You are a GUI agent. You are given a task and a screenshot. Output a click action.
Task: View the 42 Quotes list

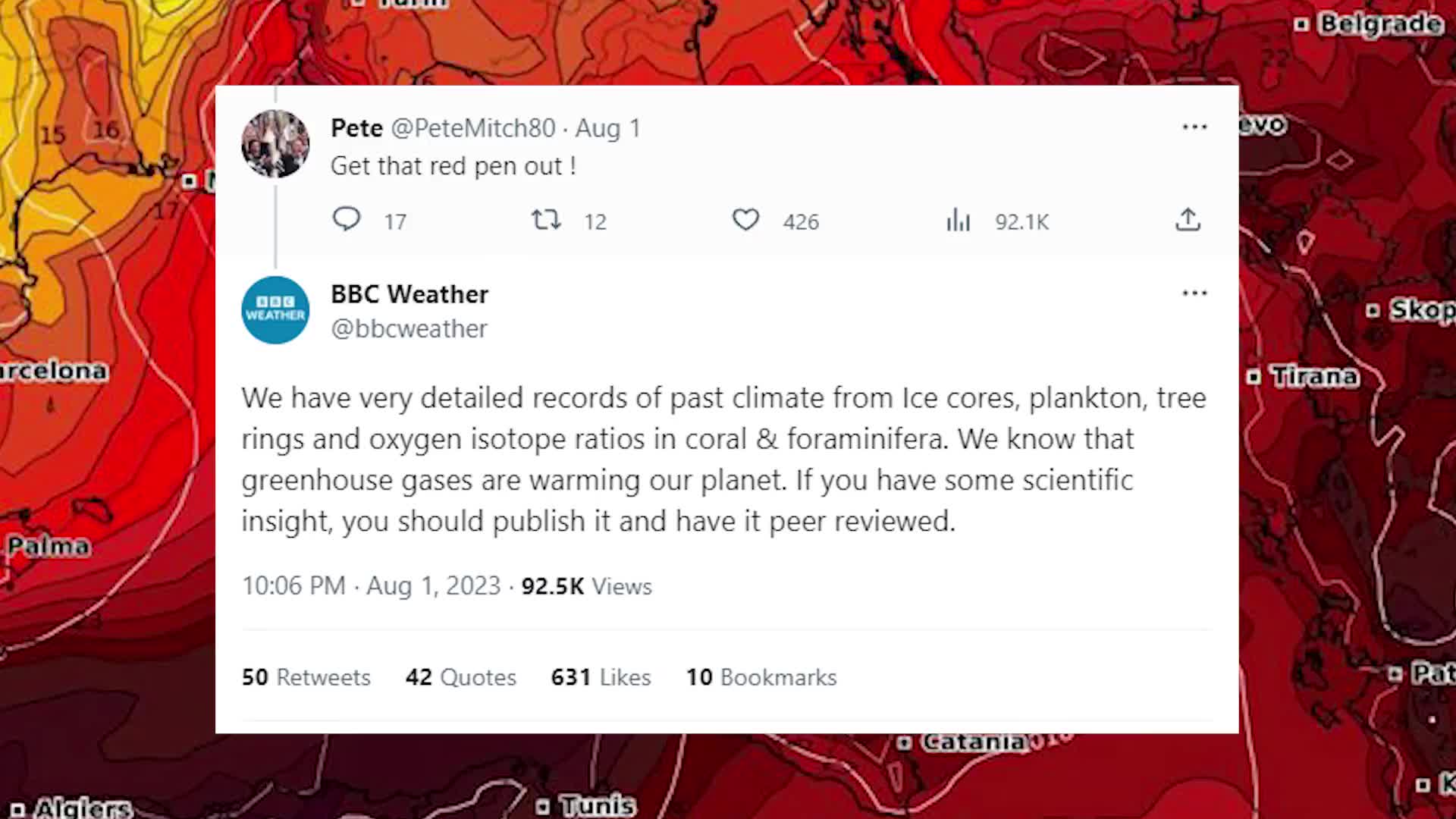click(x=461, y=676)
